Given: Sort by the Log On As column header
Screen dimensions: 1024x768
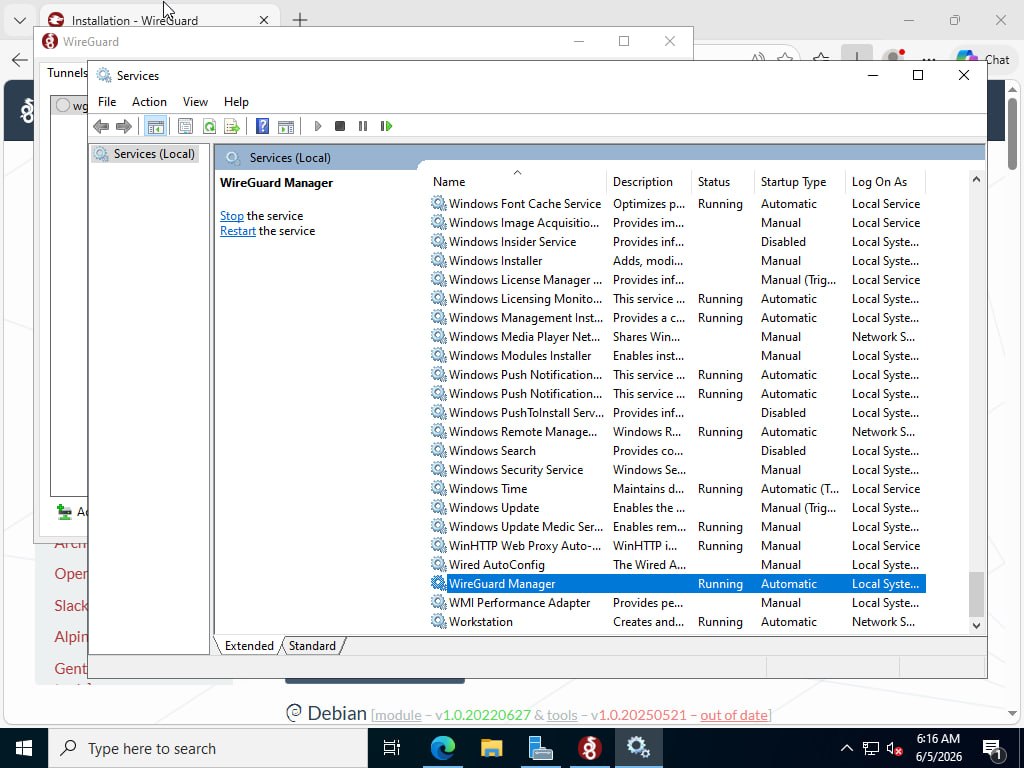Looking at the screenshot, I should tap(886, 182).
